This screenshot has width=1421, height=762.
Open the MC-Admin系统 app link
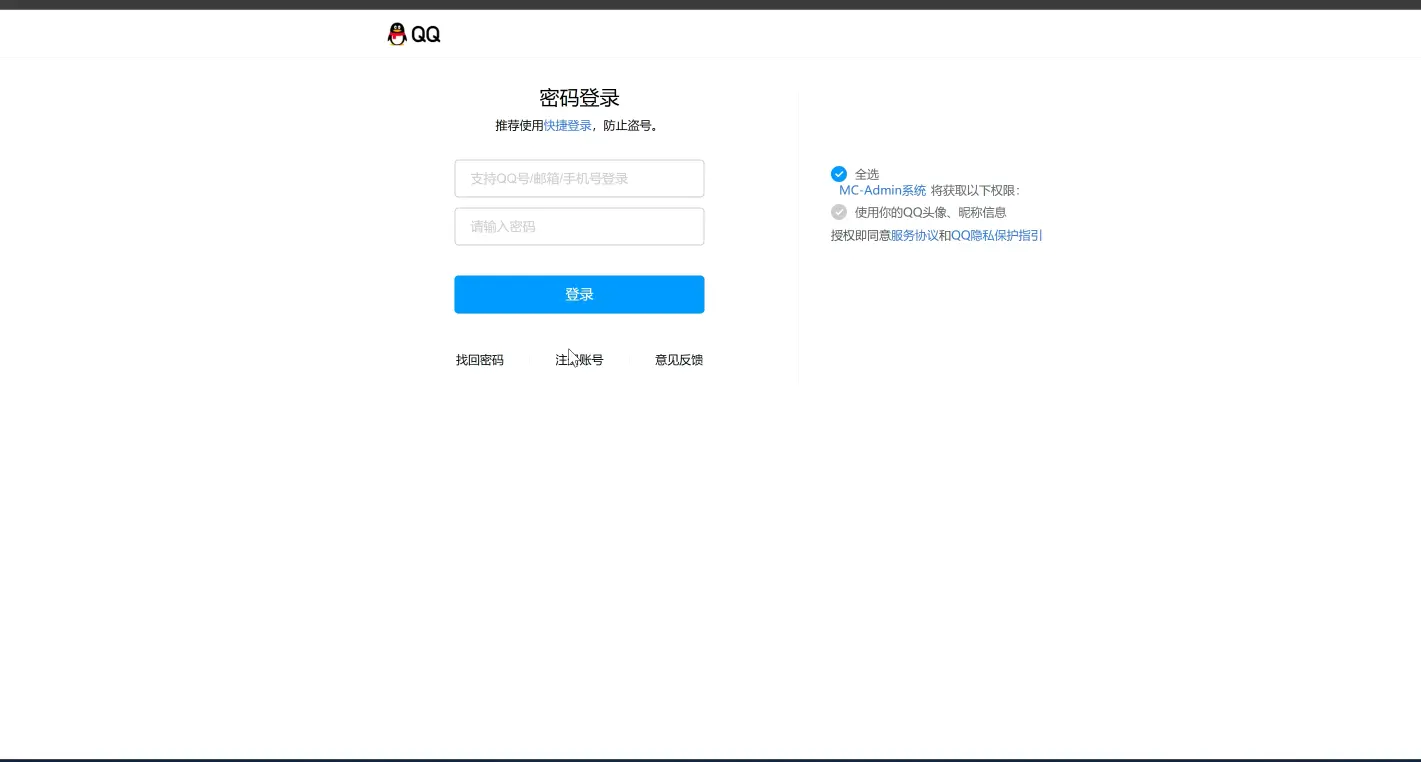pos(882,191)
